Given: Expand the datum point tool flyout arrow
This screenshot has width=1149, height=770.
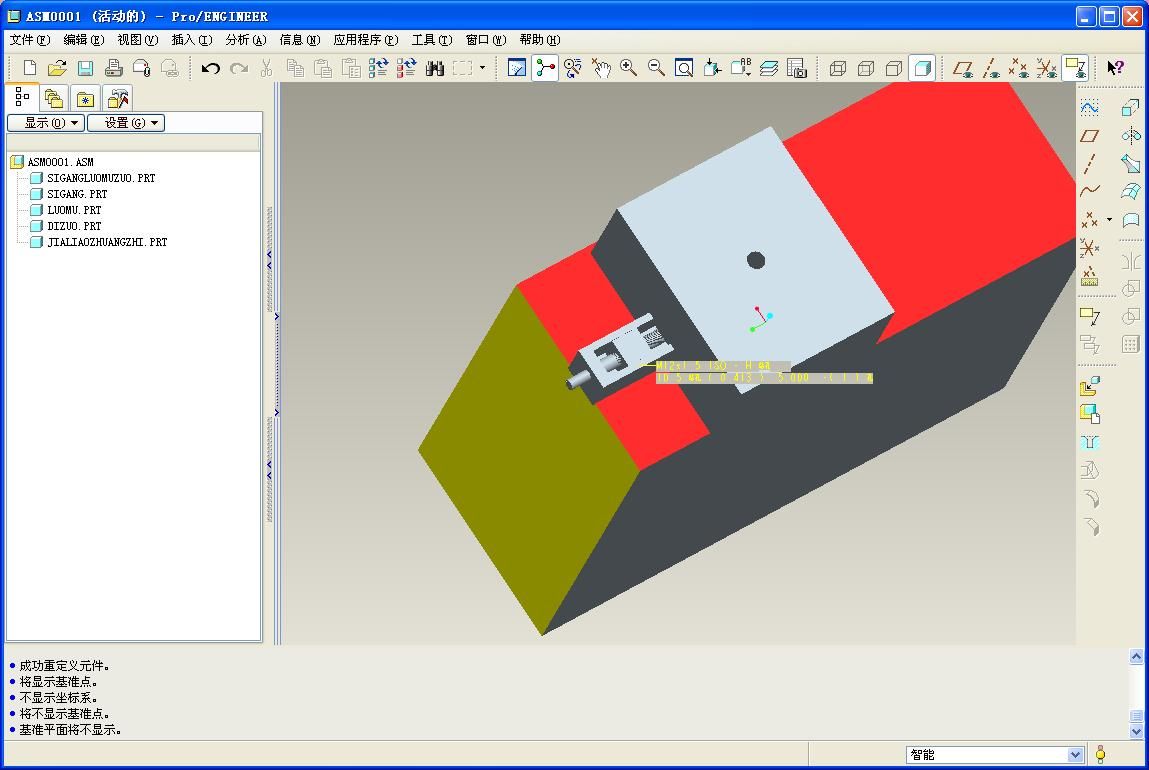Looking at the screenshot, I should coord(1109,219).
